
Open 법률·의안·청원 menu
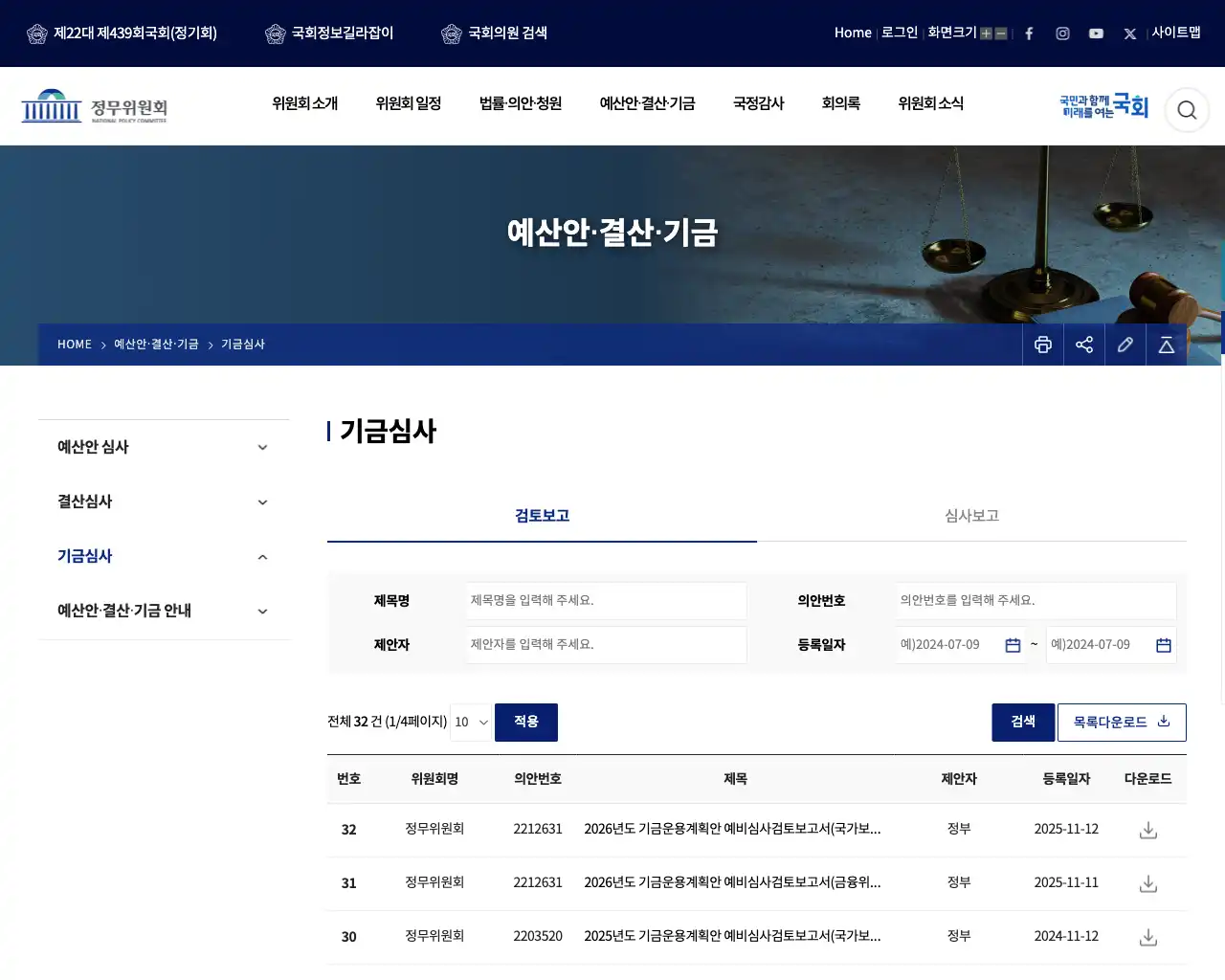(521, 103)
